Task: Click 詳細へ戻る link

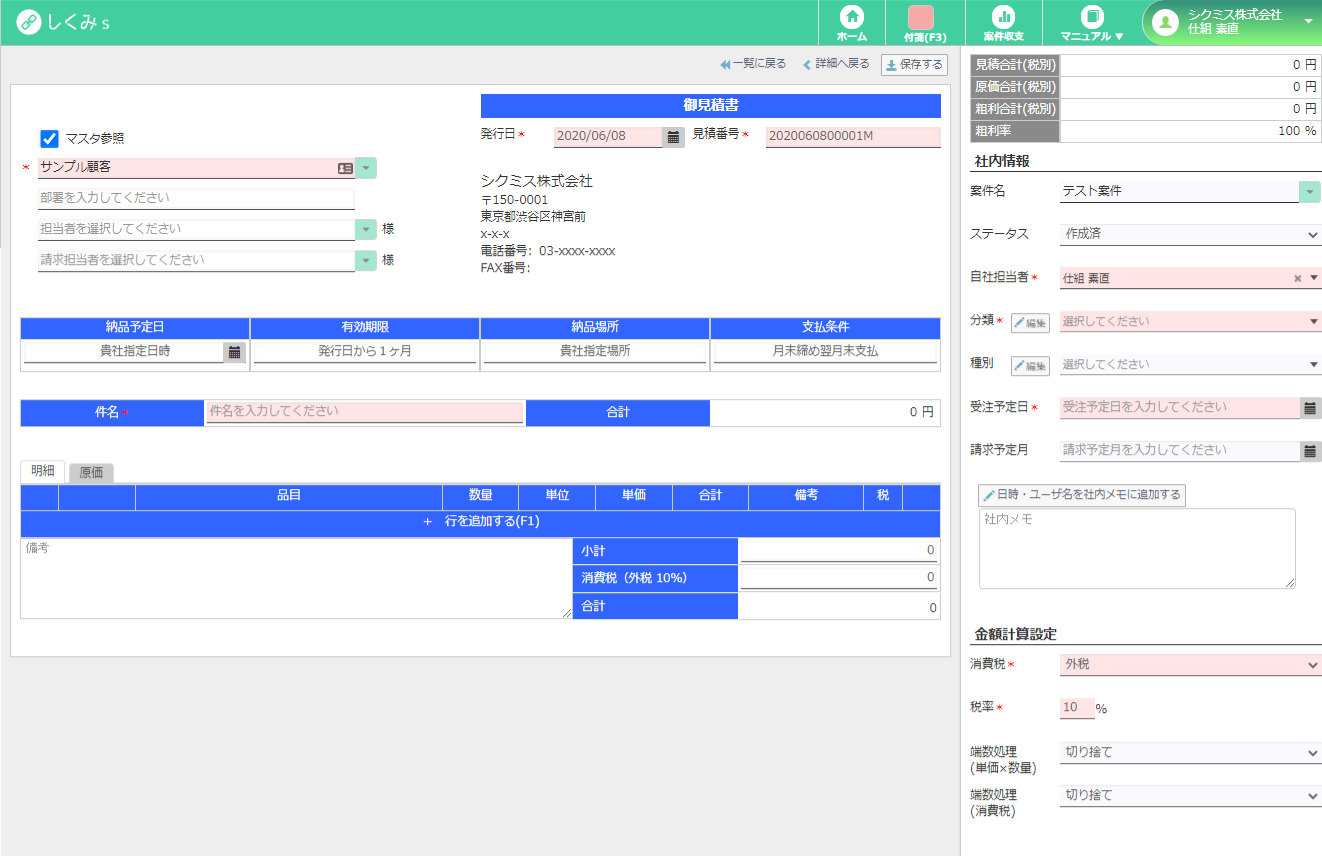Action: pyautogui.click(x=836, y=64)
